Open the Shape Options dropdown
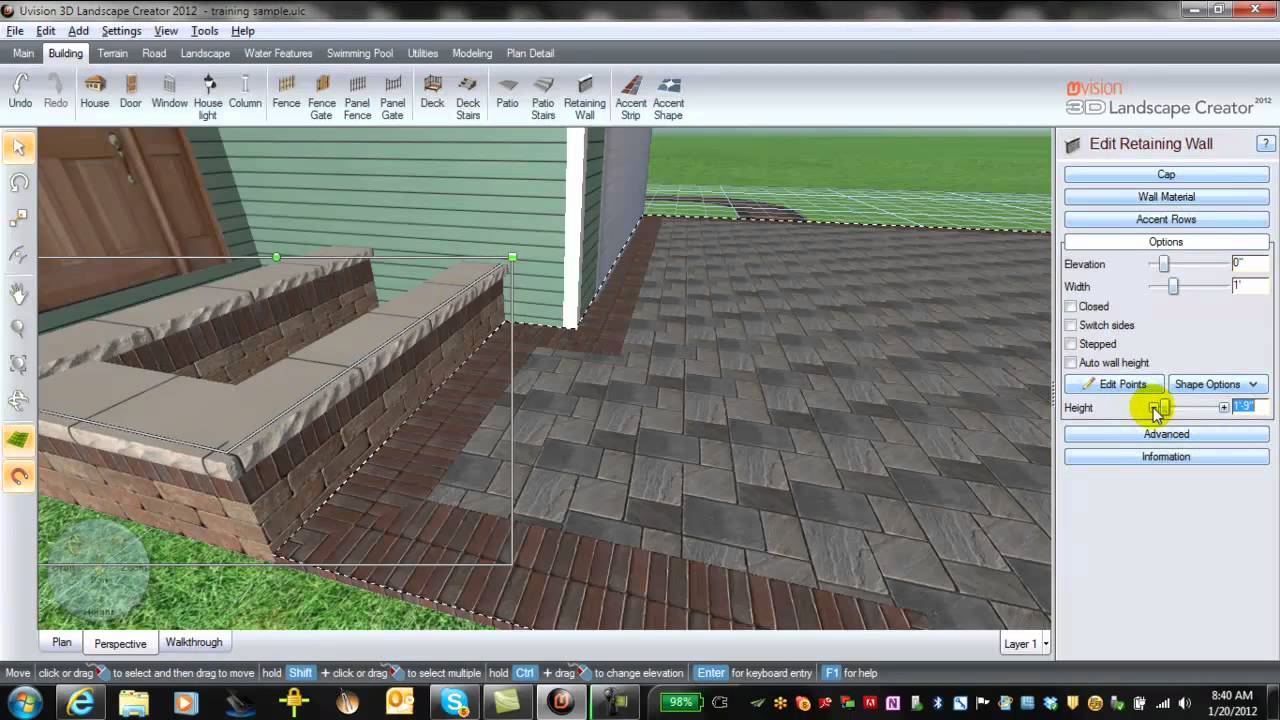 tap(1218, 384)
